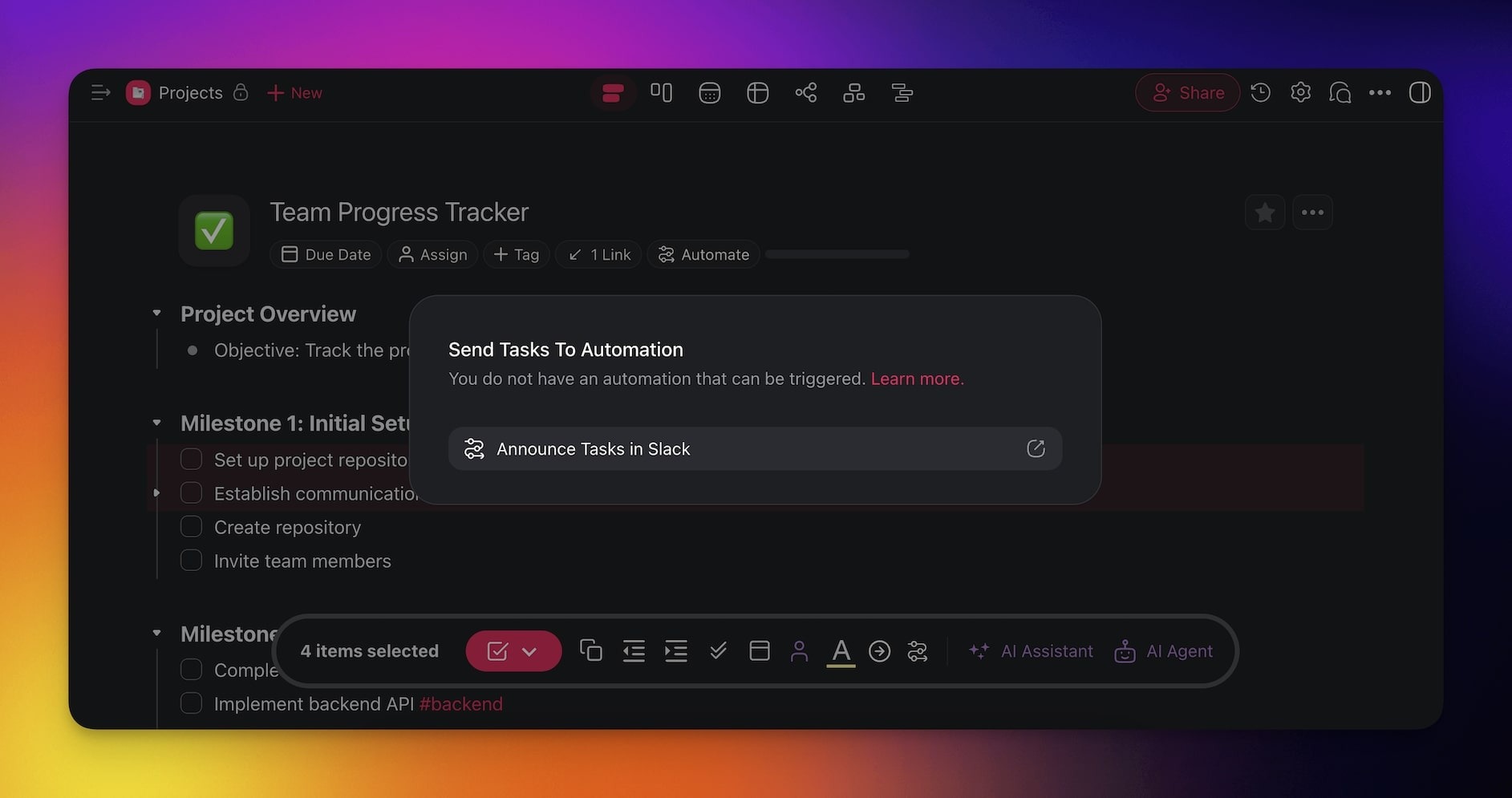Viewport: 1512px width, 798px height.
Task: Switch to board view icon
Action: pos(661,93)
